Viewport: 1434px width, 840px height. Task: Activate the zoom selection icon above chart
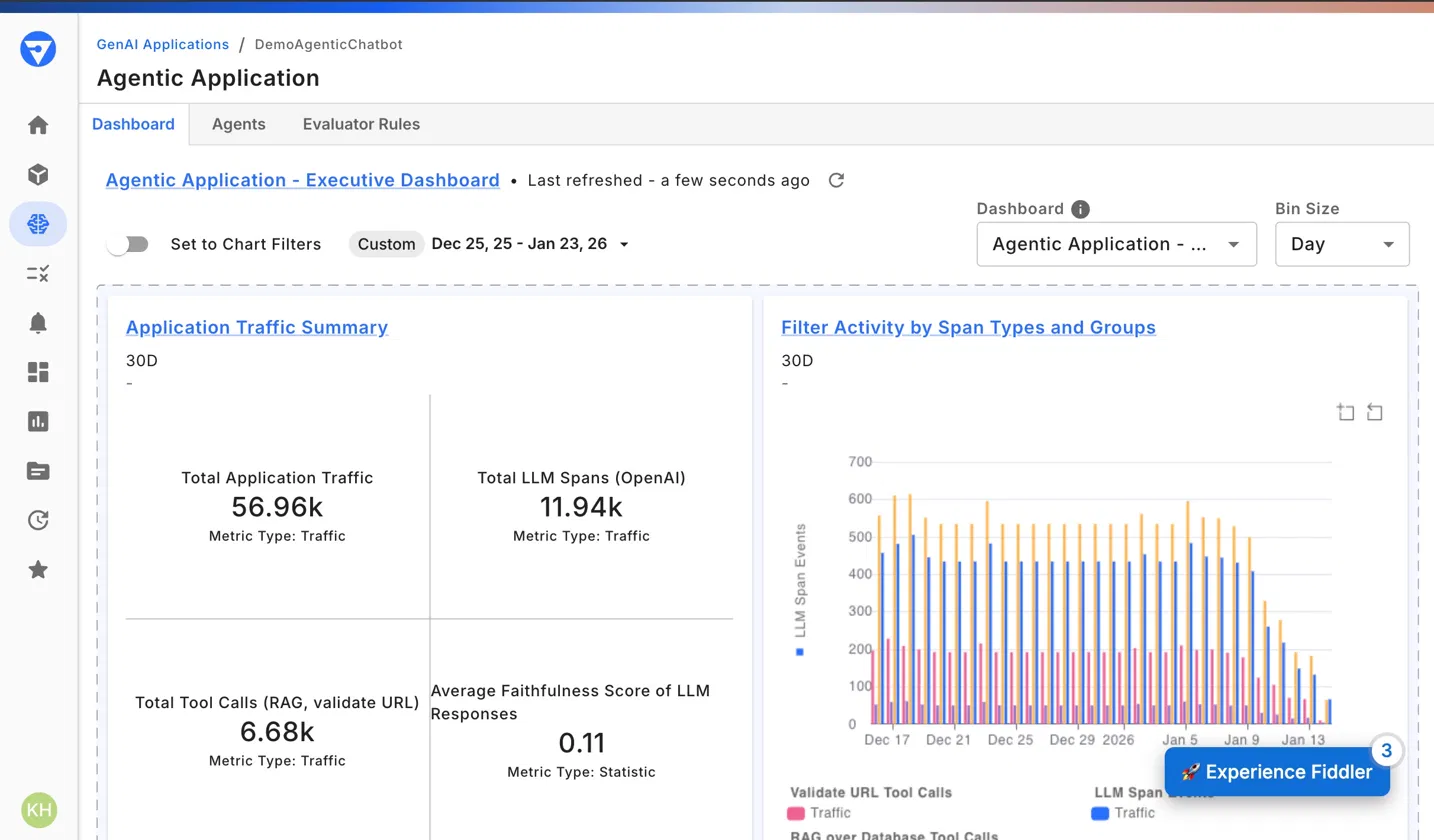pyautogui.click(x=1346, y=412)
